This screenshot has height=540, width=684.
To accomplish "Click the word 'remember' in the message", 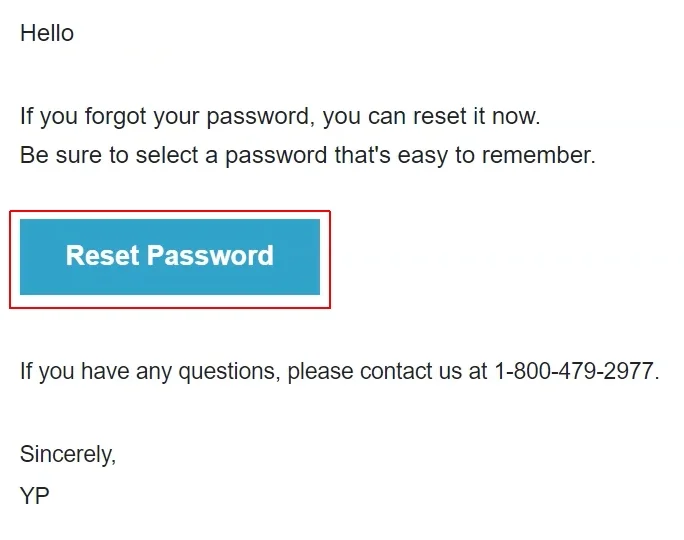I will tap(544, 156).
